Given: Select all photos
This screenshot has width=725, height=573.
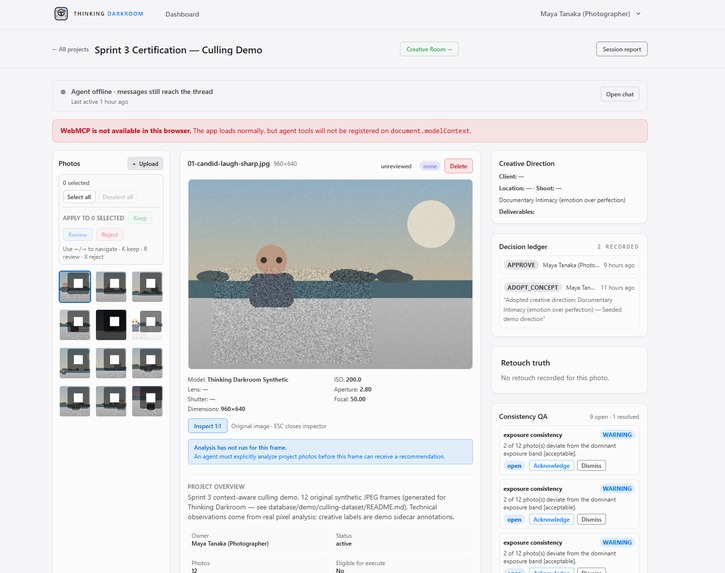Looking at the screenshot, I should (79, 197).
